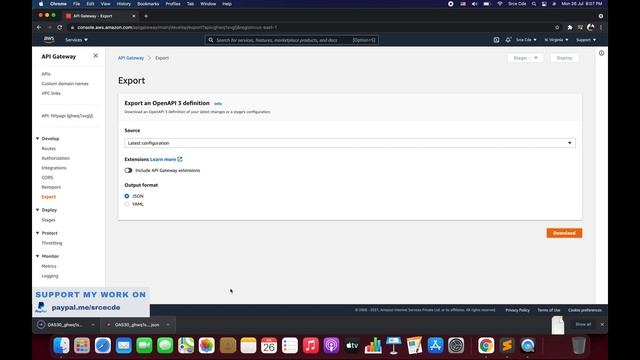Go to Routes in sidebar
This screenshot has height=360, width=640.
click(49, 149)
